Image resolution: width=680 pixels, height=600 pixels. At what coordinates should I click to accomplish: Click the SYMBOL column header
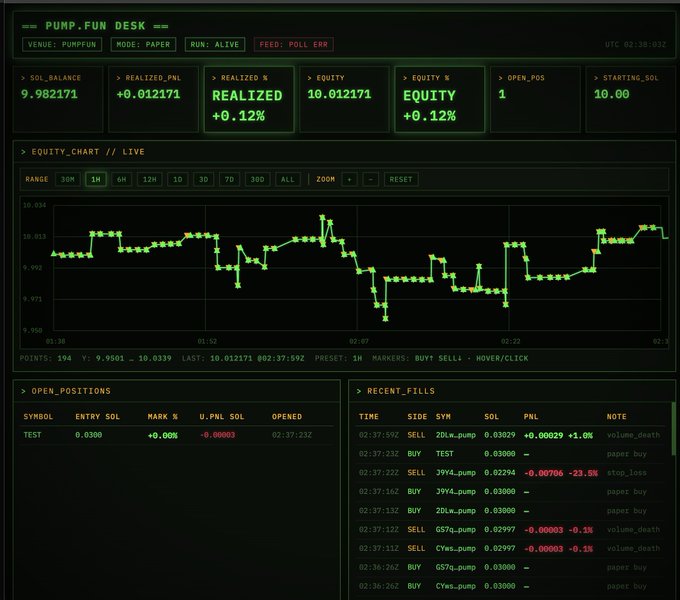(38, 417)
